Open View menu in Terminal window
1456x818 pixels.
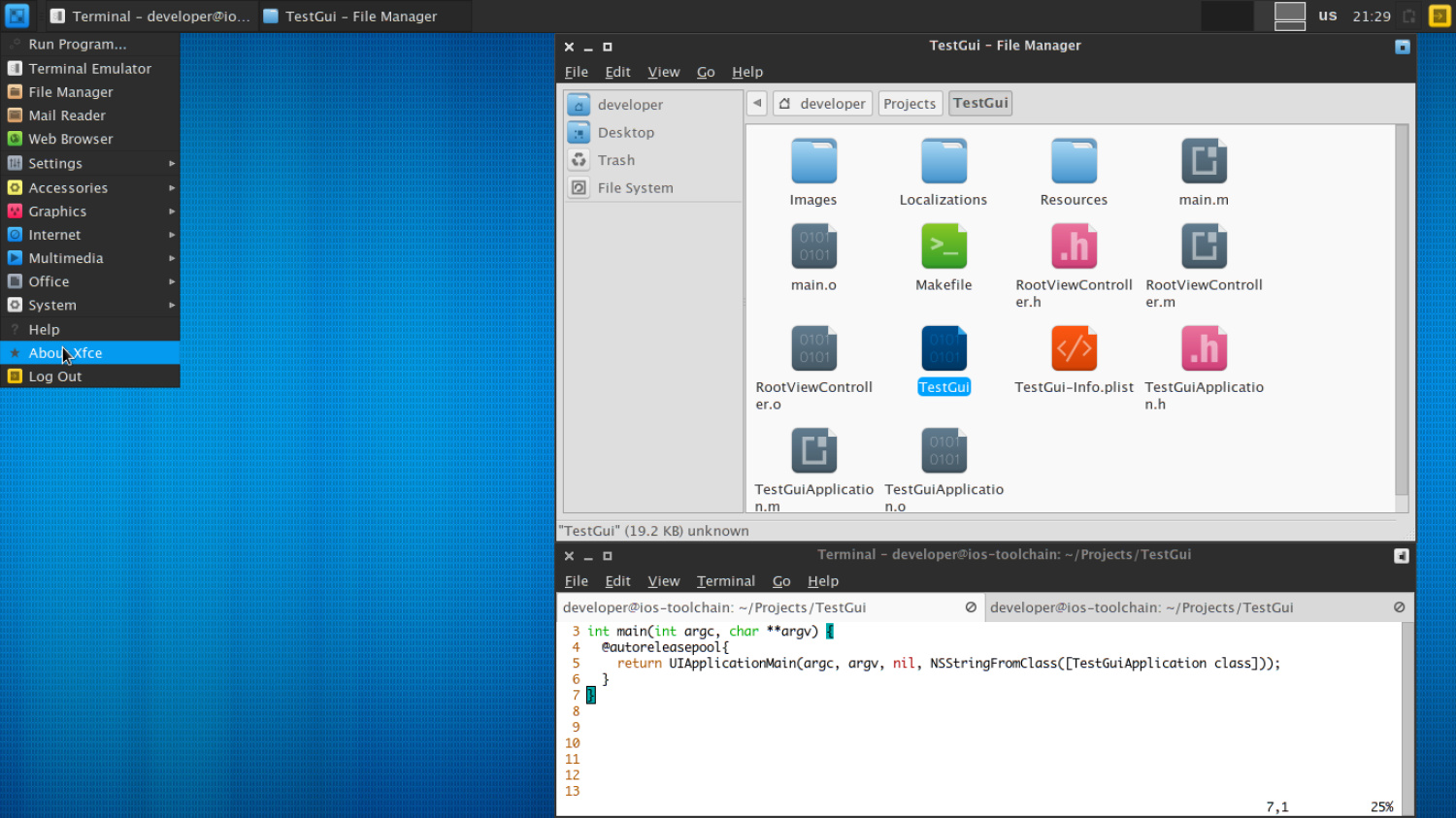point(664,581)
